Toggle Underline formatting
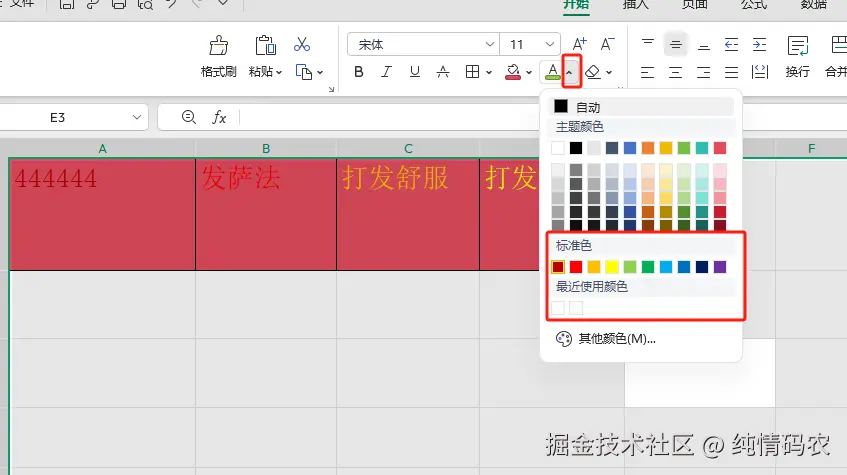 (414, 72)
